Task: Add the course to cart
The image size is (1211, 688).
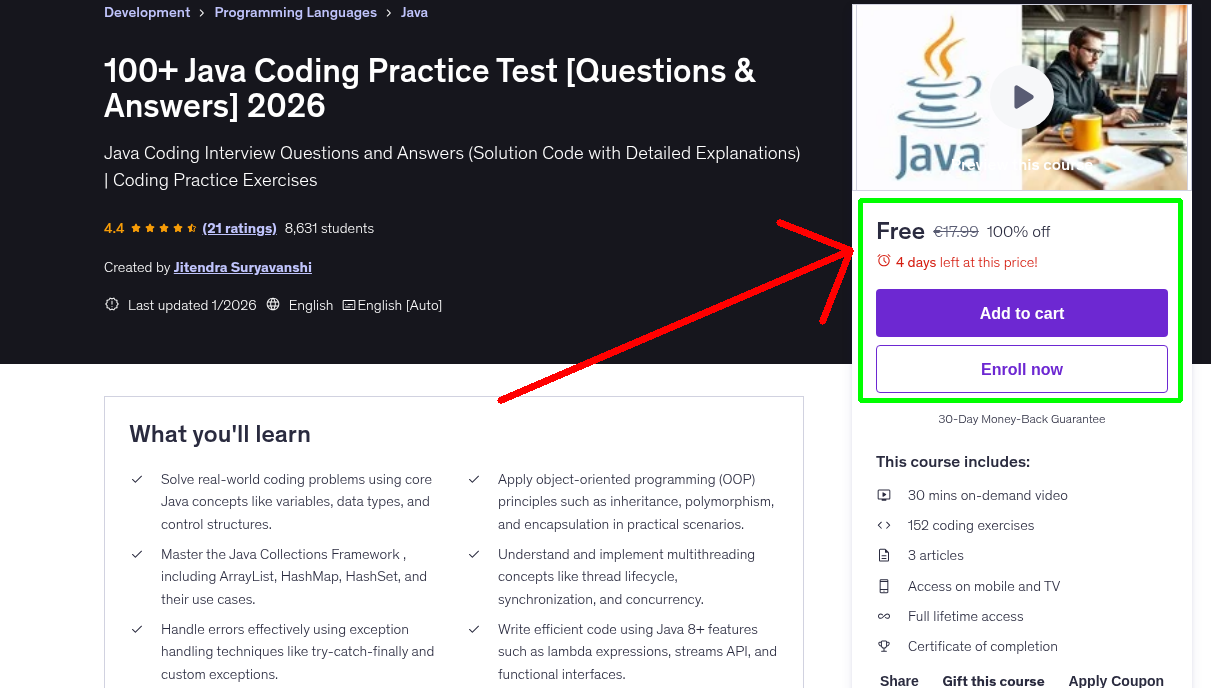Action: [1021, 313]
